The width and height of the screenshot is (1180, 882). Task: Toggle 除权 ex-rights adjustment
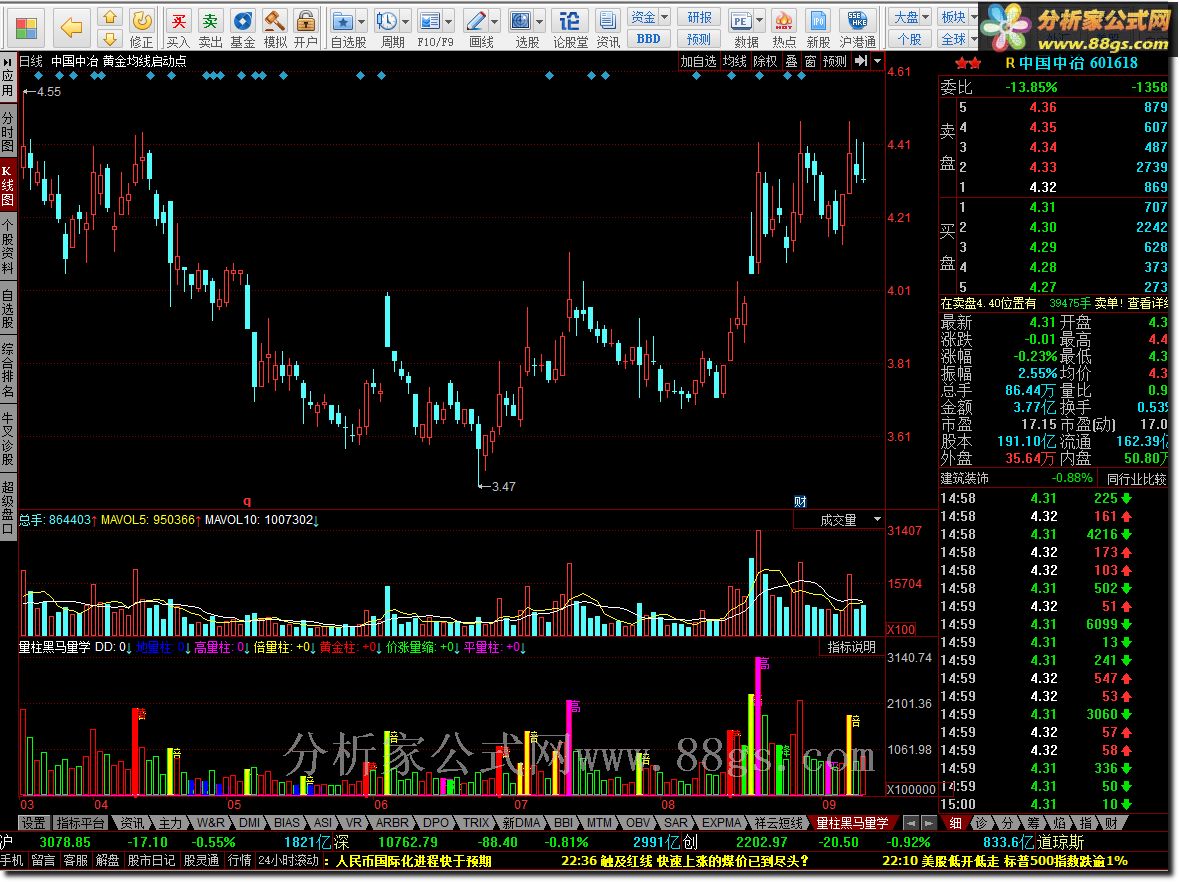click(765, 61)
